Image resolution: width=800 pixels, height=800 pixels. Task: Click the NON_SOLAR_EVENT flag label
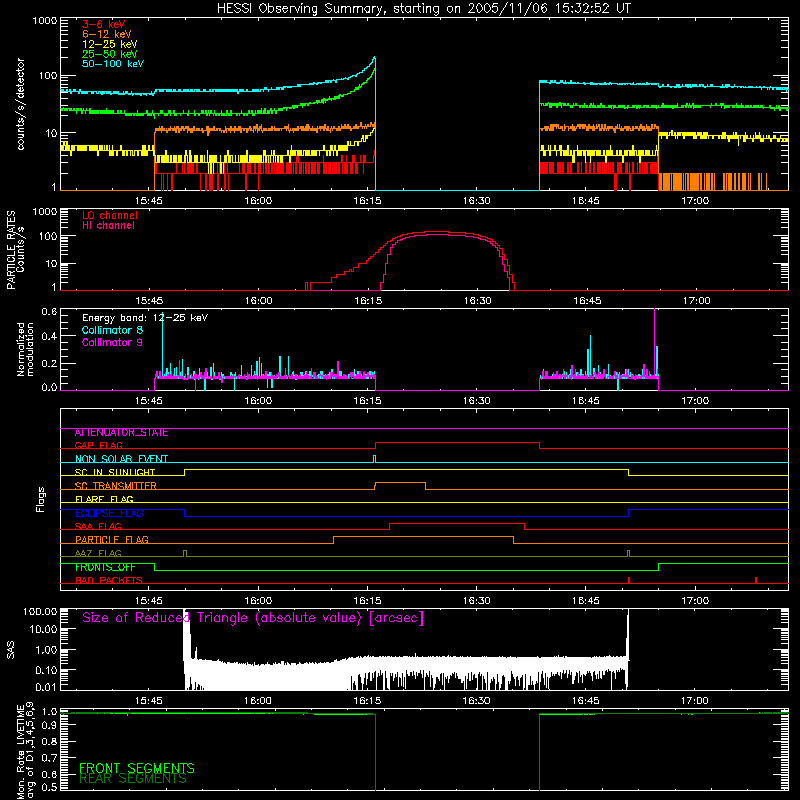click(121, 459)
